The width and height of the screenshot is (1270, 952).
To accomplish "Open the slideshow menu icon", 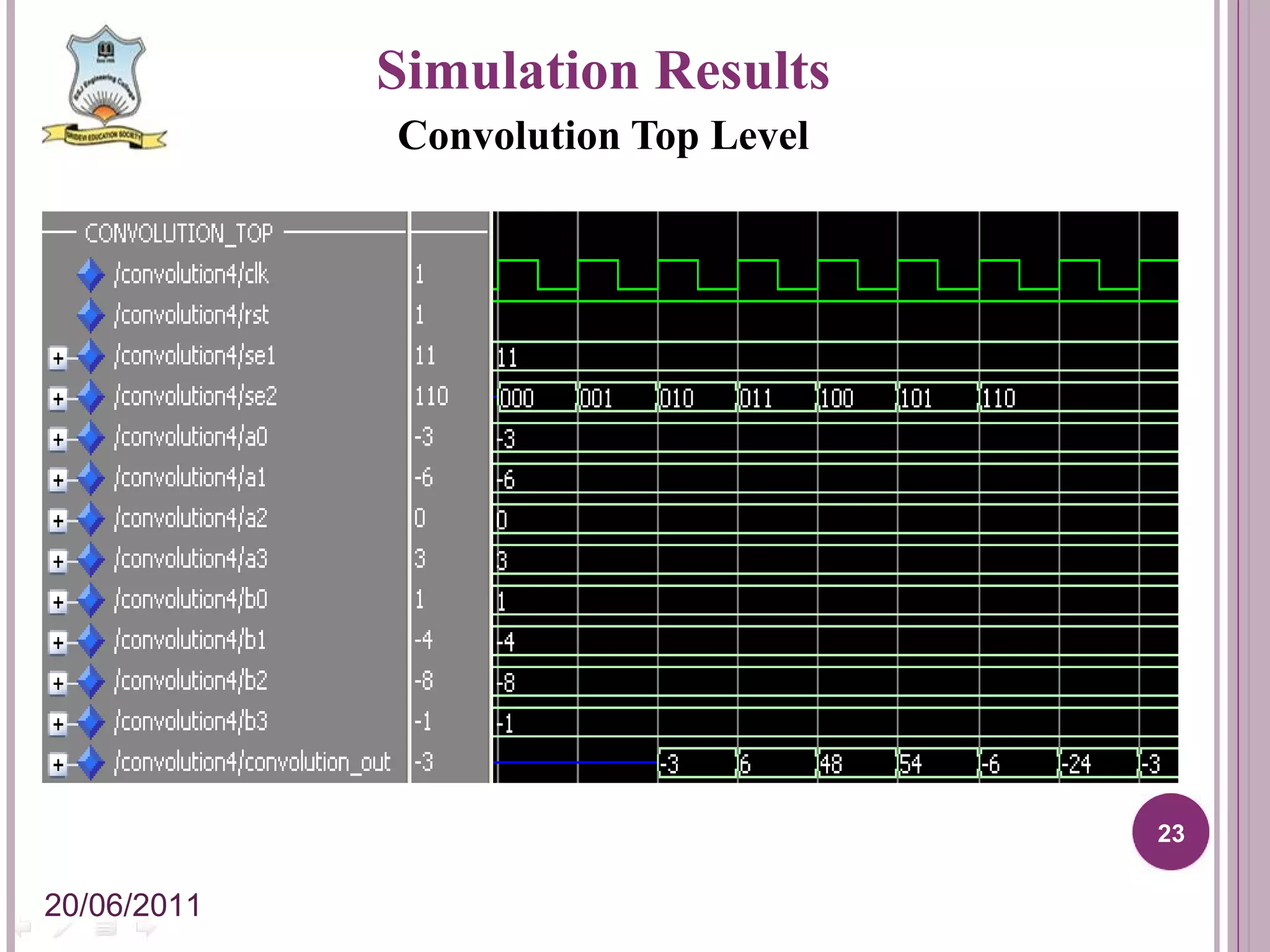I will tap(105, 928).
